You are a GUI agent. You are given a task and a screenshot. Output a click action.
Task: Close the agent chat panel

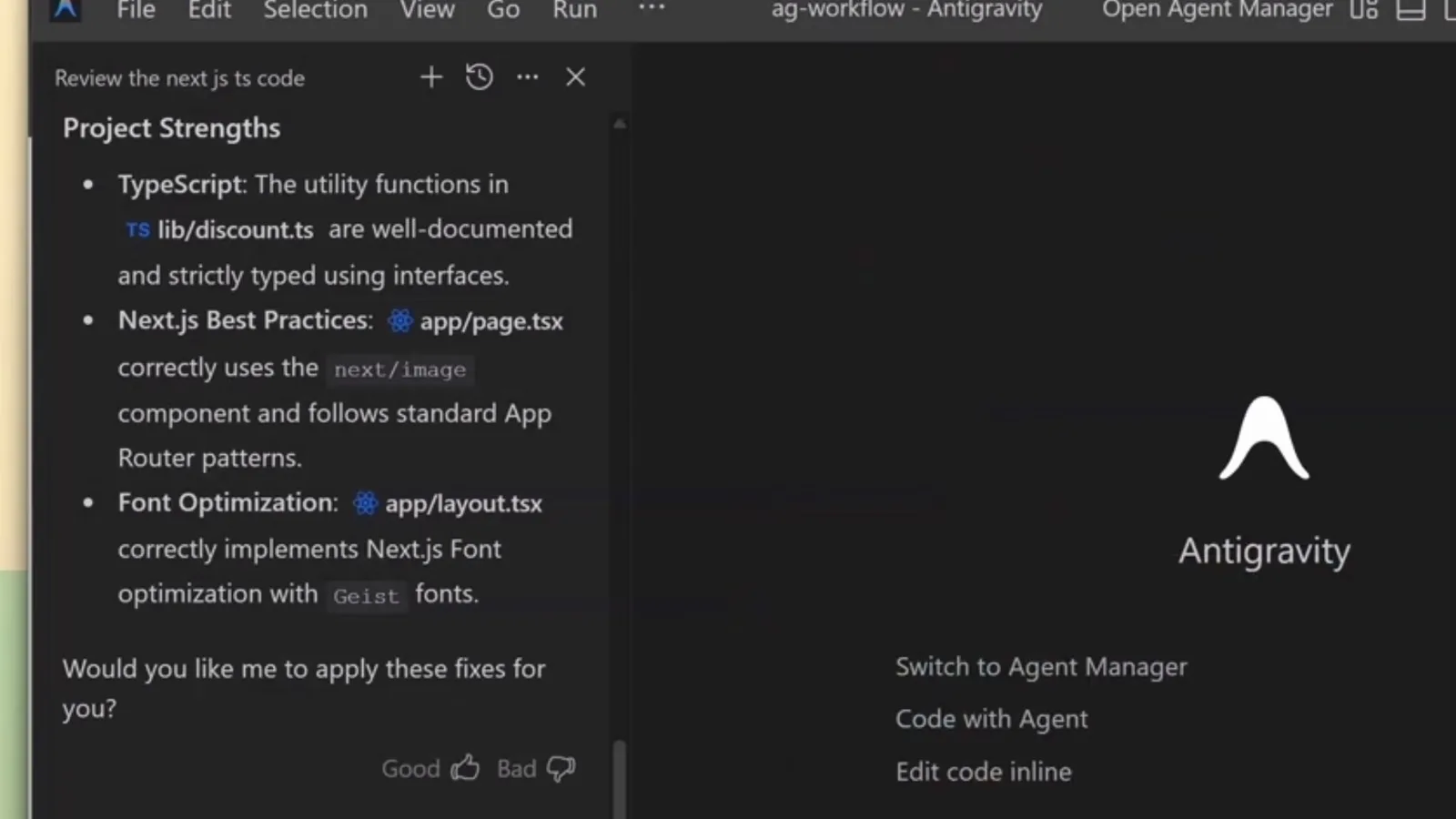pos(575,77)
